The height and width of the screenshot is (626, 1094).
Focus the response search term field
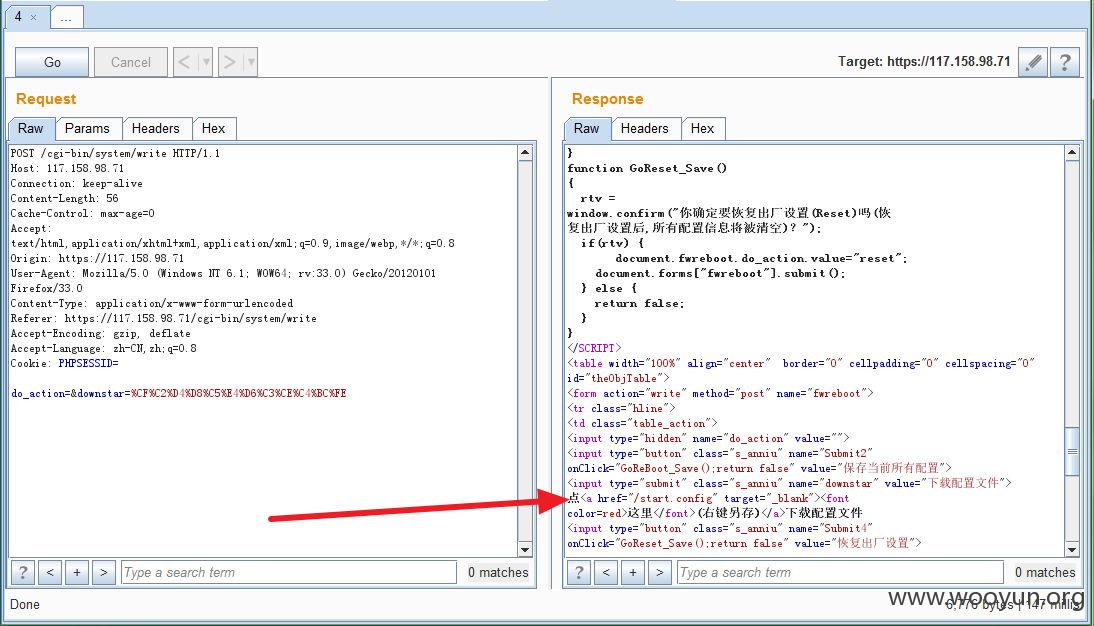pyautogui.click(x=841, y=572)
